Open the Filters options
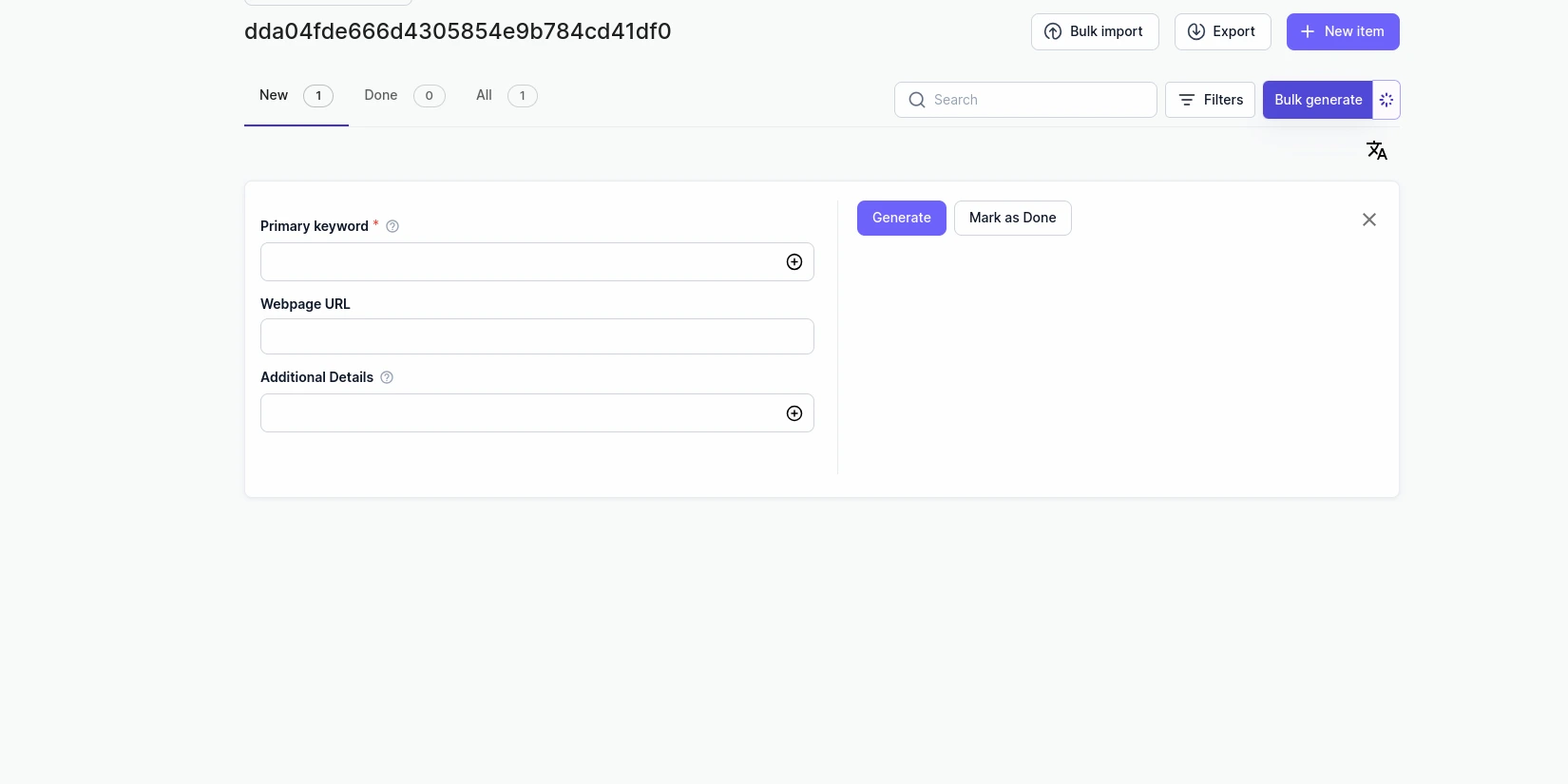Viewport: 1568px width, 784px height. tap(1210, 100)
